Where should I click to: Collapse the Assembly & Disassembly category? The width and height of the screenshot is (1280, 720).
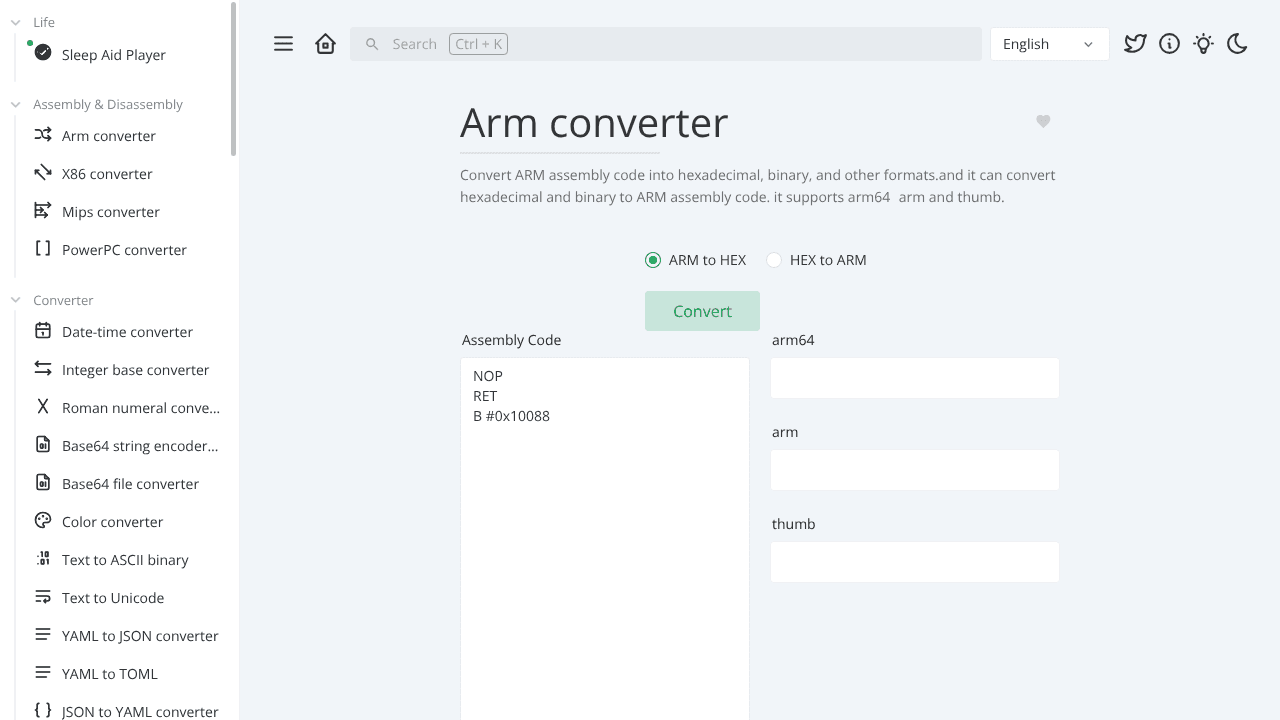[x=16, y=104]
